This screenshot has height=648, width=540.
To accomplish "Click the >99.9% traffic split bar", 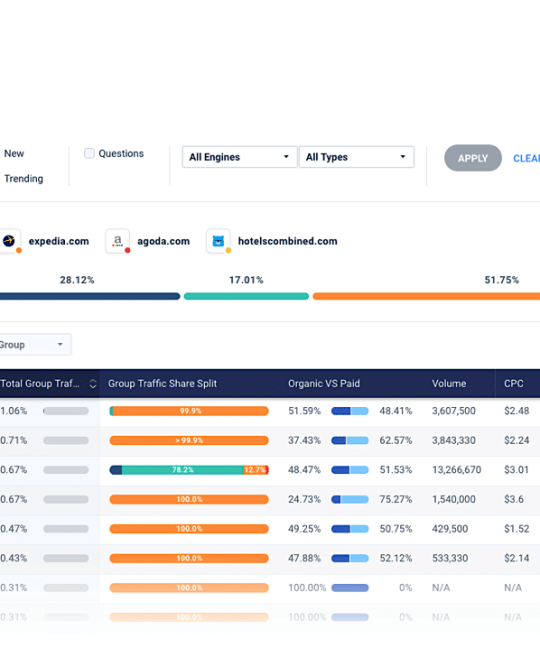I will [189, 441].
